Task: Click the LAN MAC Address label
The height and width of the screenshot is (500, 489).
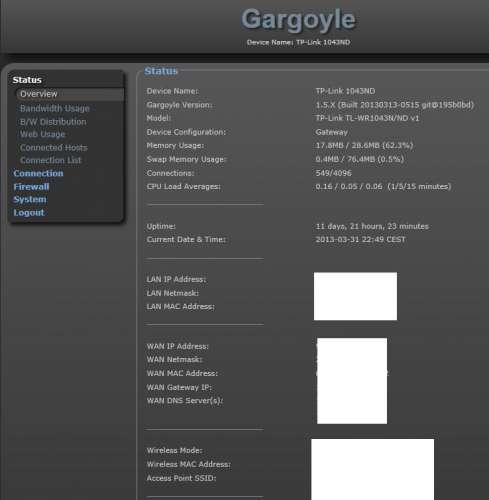Action: point(181,307)
